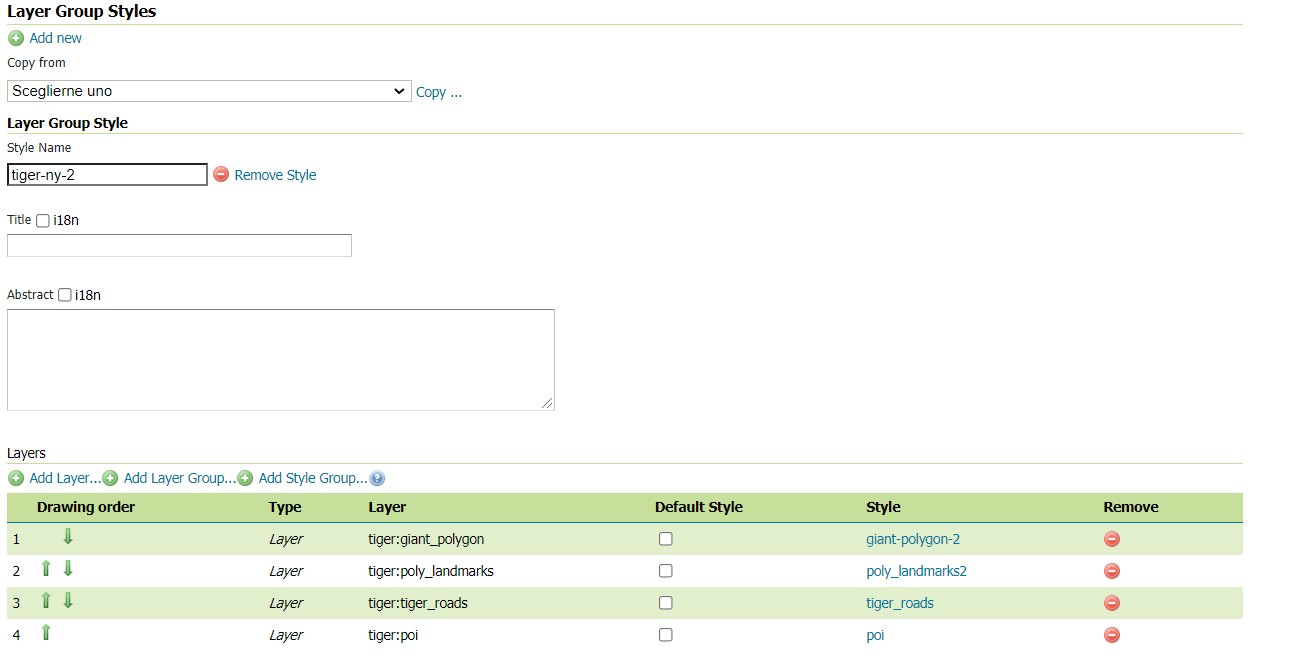Move tiger:poly_landmarks layer up in order
The width and height of the screenshot is (1295, 671).
45,569
